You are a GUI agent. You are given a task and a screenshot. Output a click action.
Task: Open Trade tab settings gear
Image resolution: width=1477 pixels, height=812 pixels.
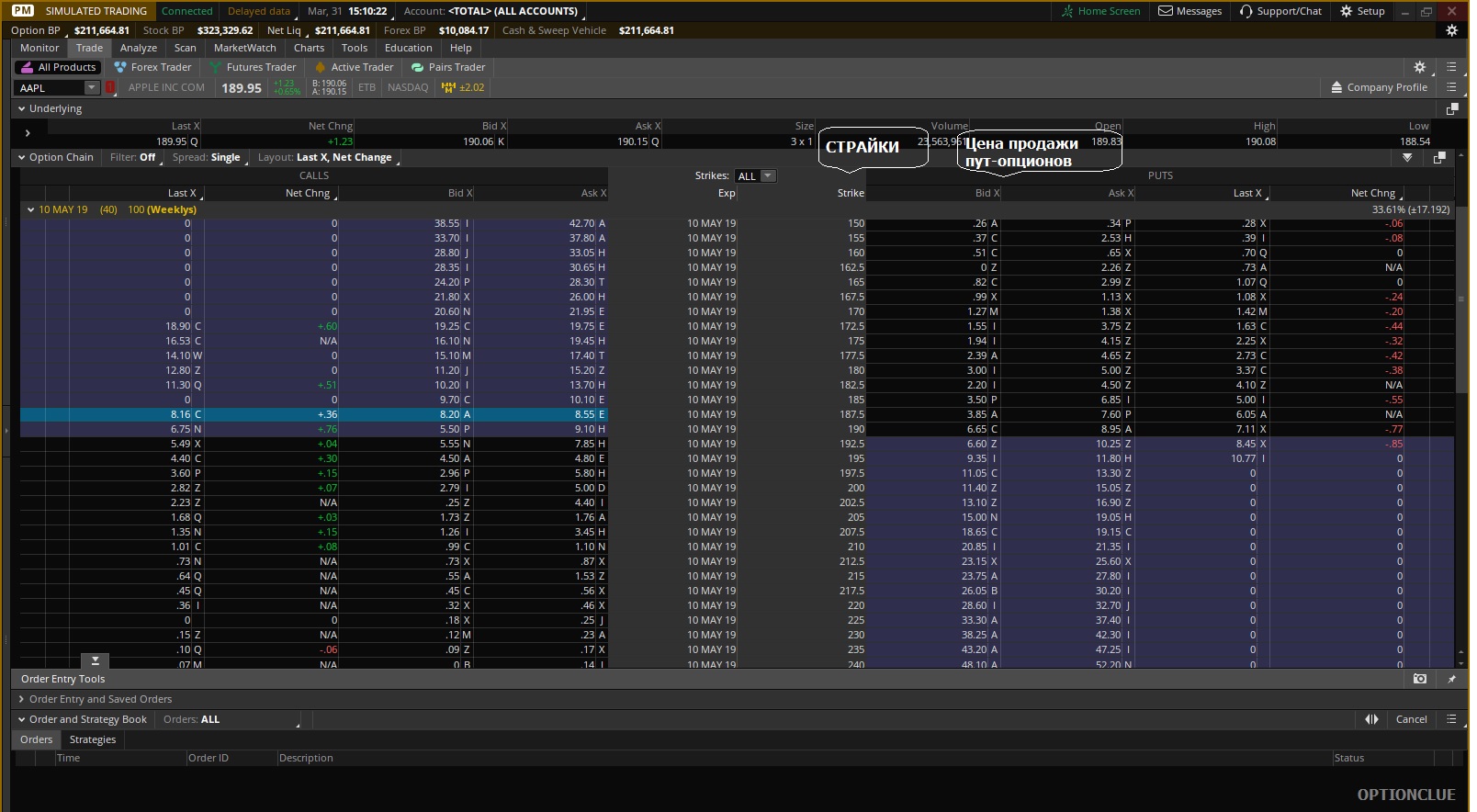click(1419, 67)
